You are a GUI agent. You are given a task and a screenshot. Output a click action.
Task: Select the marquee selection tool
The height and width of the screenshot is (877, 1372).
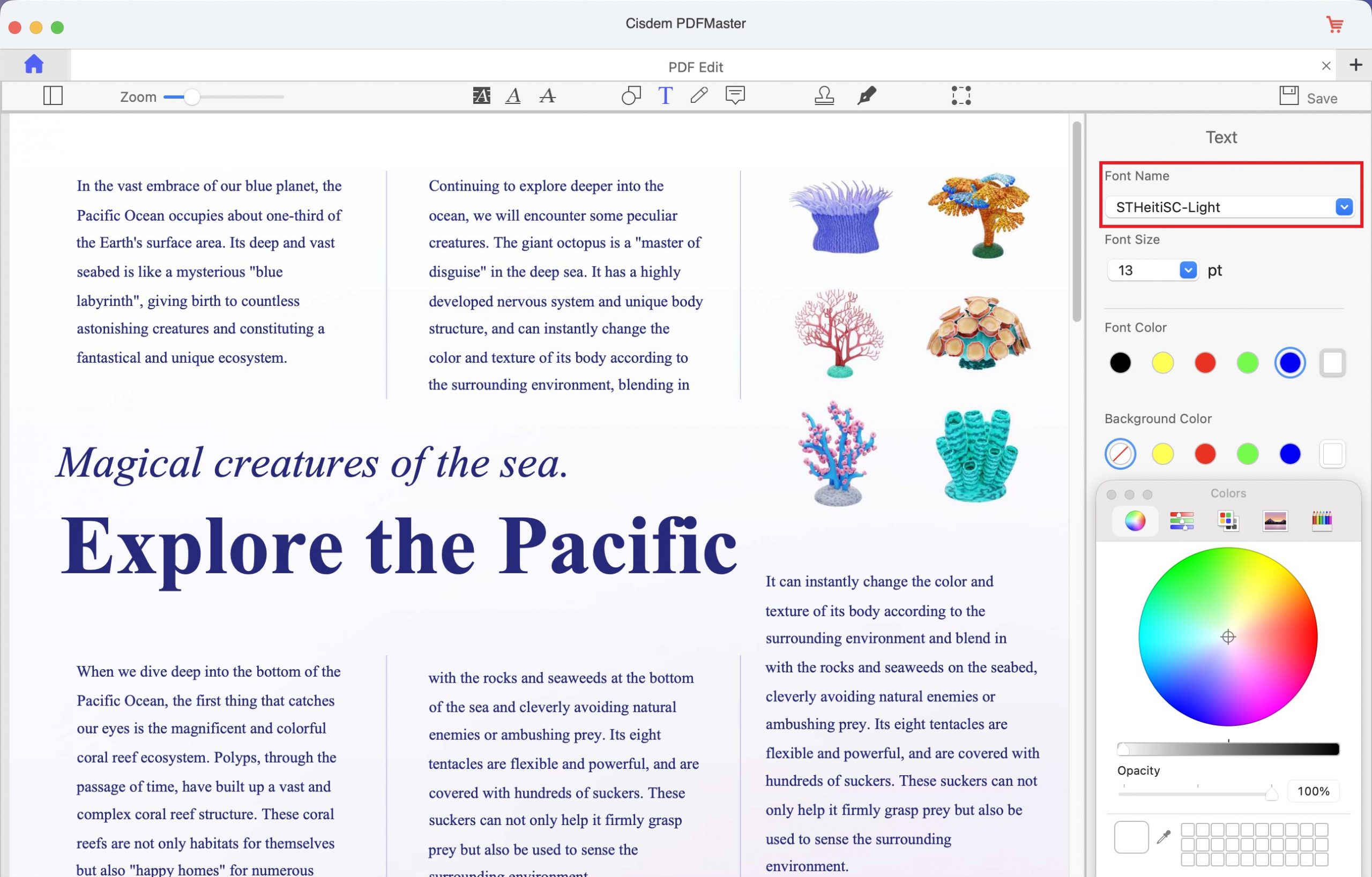pyautogui.click(x=961, y=96)
